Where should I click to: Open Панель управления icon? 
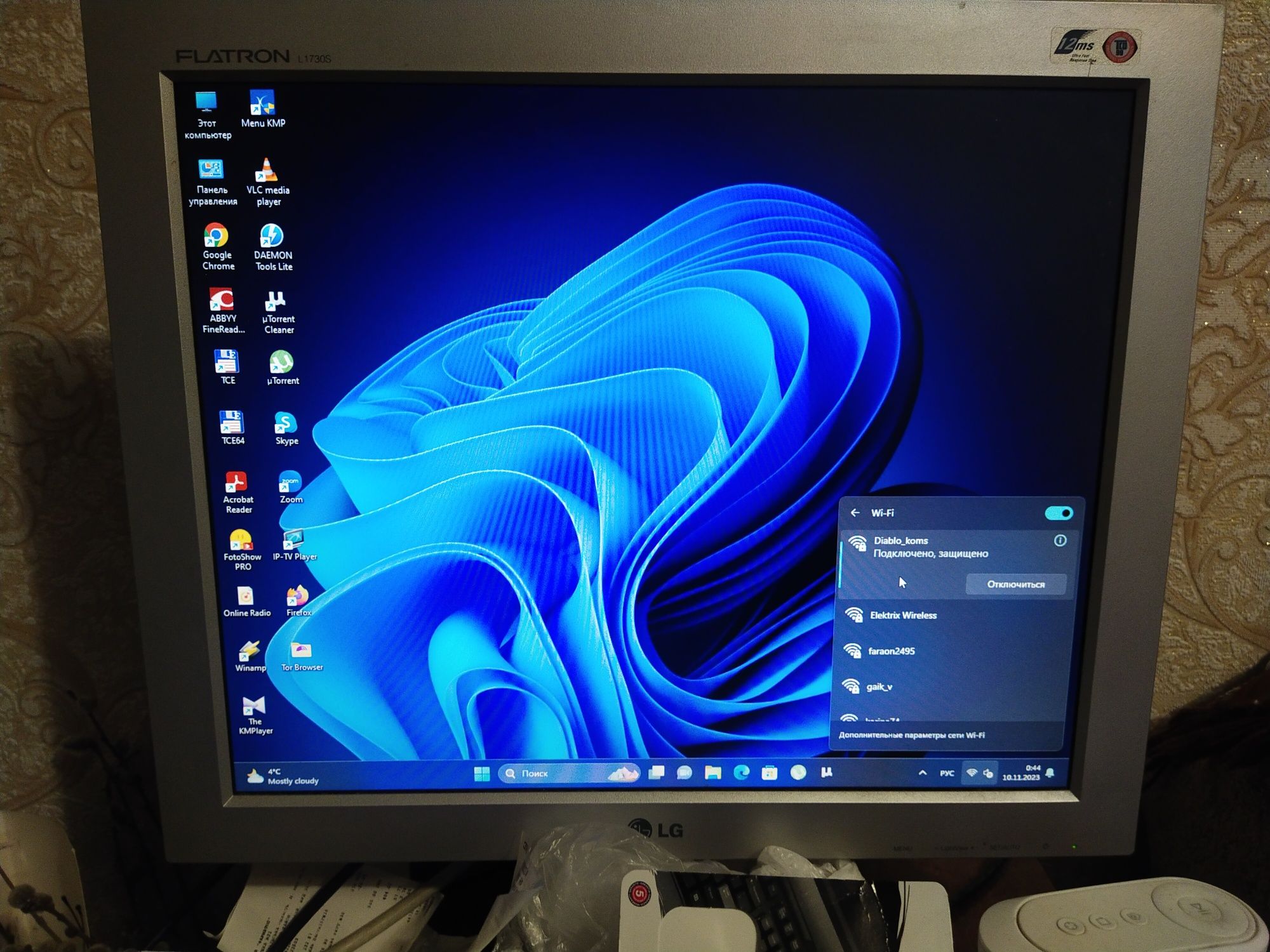coord(212,183)
